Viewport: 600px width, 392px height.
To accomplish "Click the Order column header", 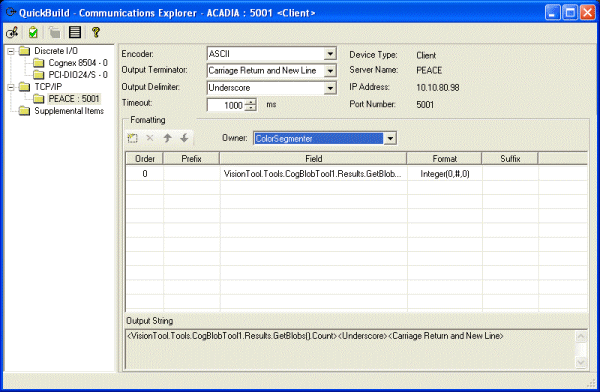I will point(145,158).
